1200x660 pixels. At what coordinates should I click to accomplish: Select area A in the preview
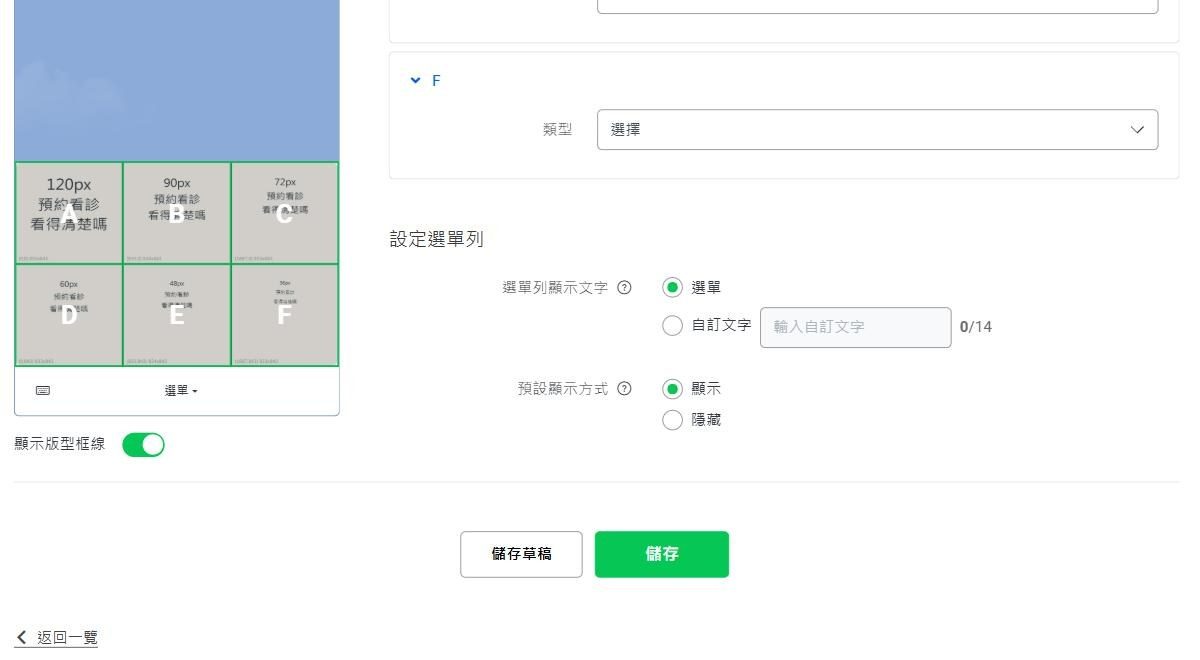(x=69, y=213)
